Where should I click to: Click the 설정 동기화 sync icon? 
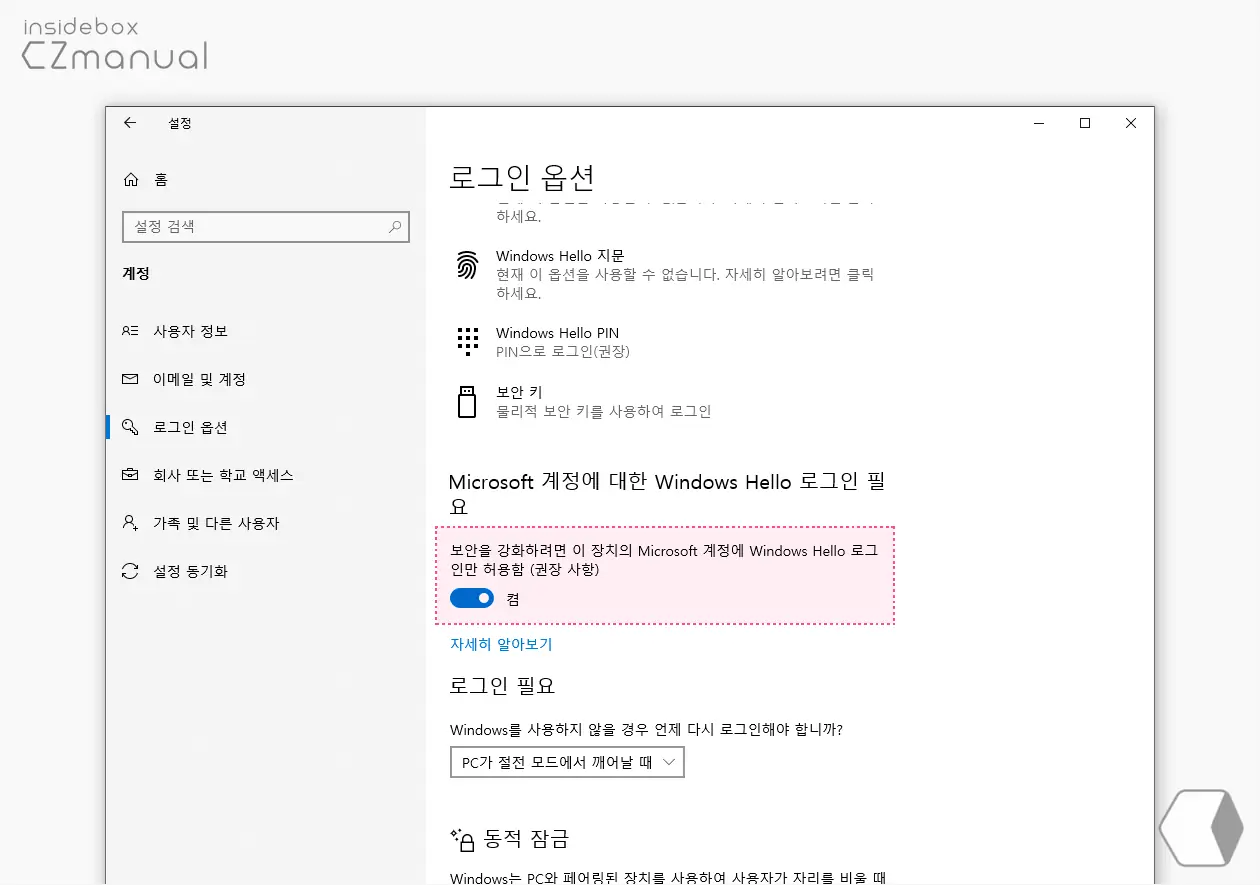click(130, 571)
